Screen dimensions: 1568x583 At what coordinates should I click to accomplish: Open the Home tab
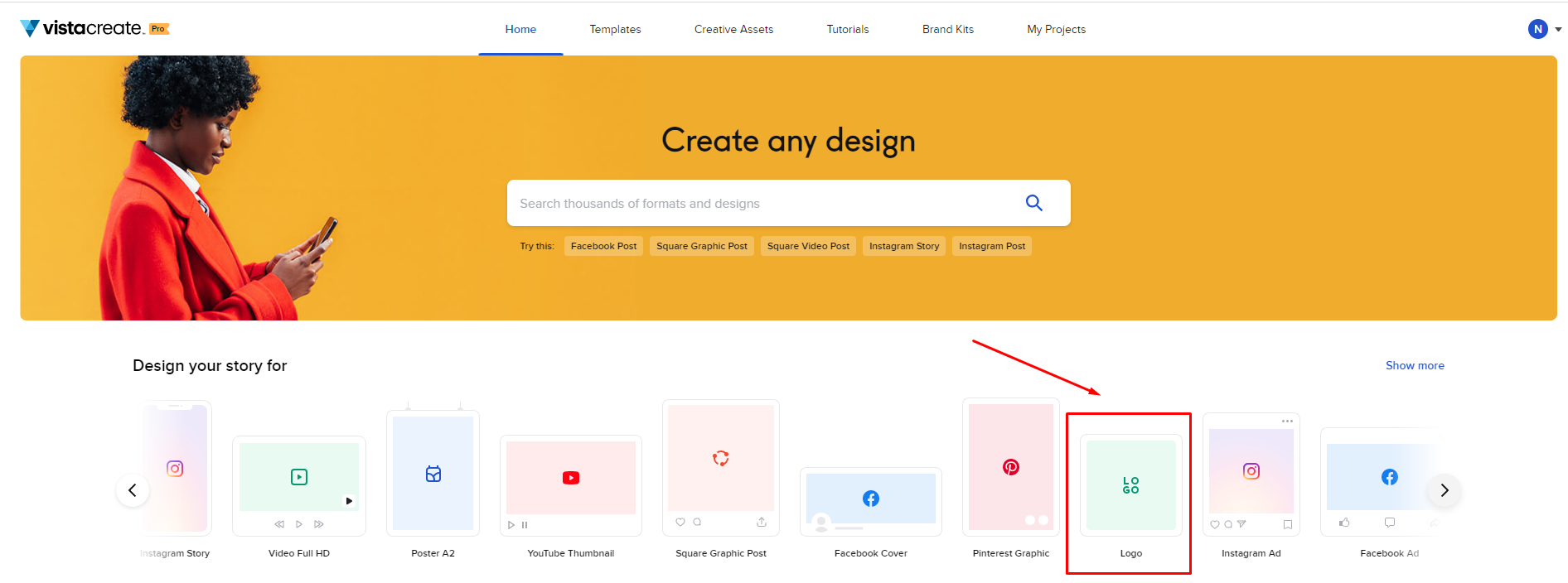[520, 29]
